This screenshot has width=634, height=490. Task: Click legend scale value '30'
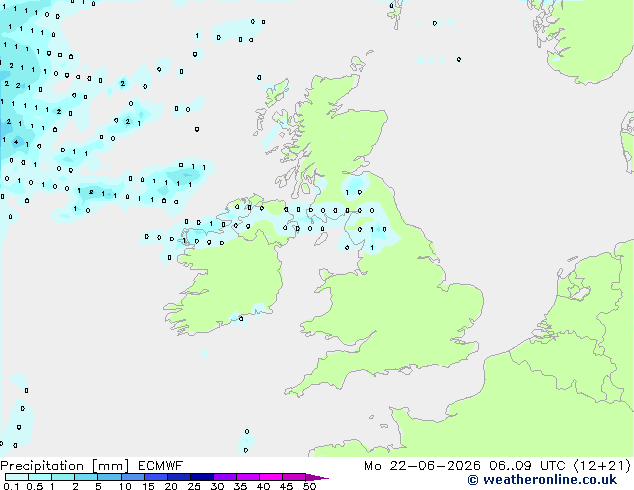coord(217,486)
